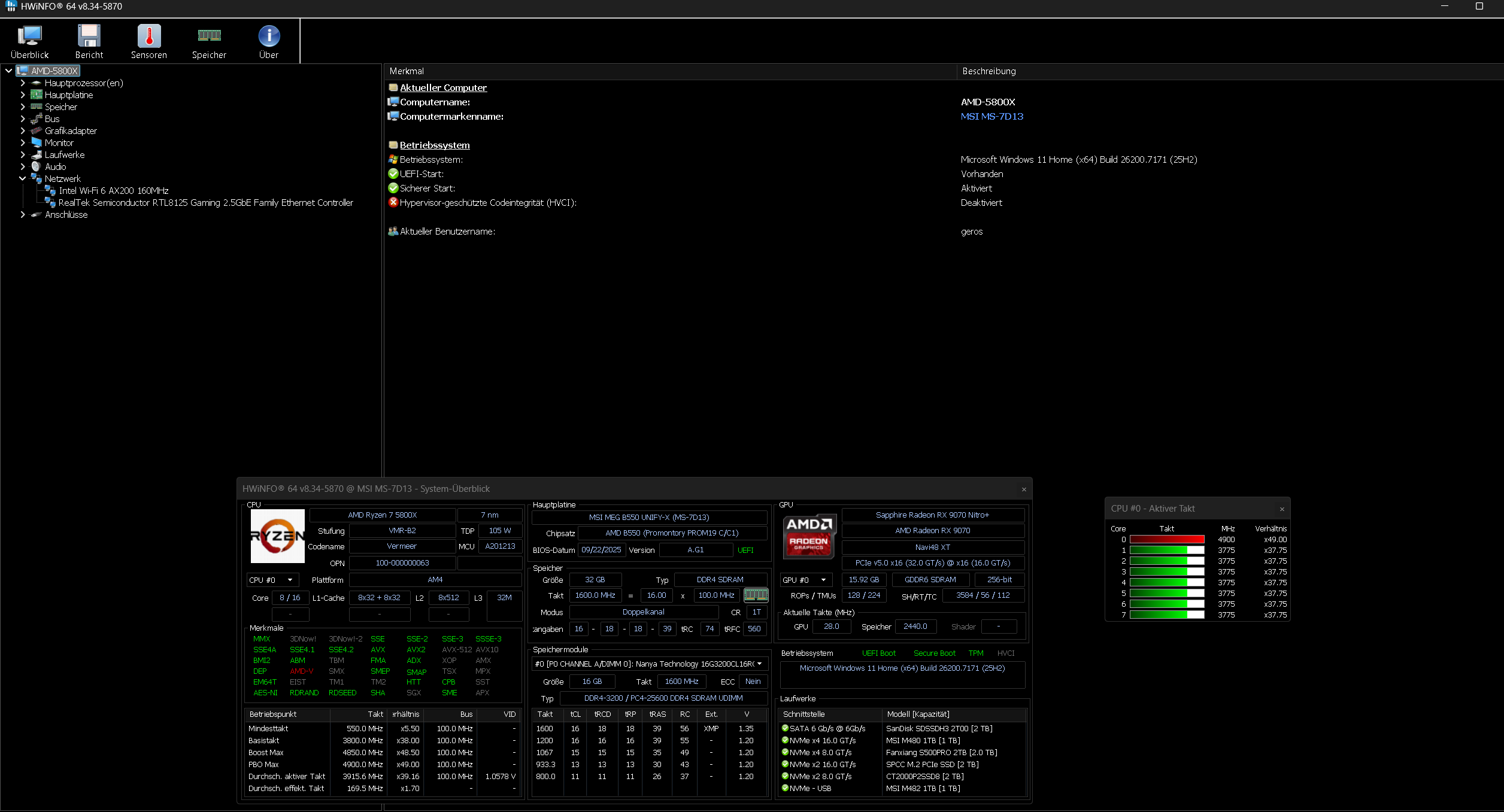1504x812 pixels.
Task: Open the Sensoren thermometer icon
Action: 149,37
